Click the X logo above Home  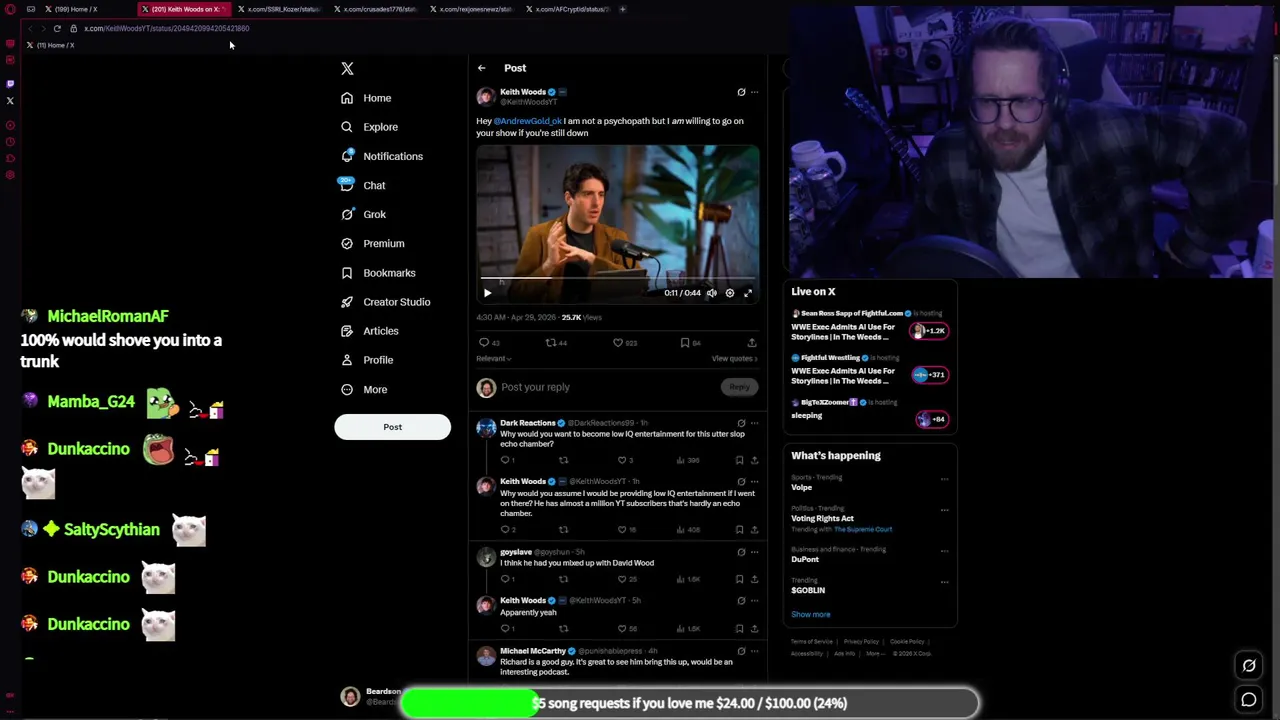(347, 68)
